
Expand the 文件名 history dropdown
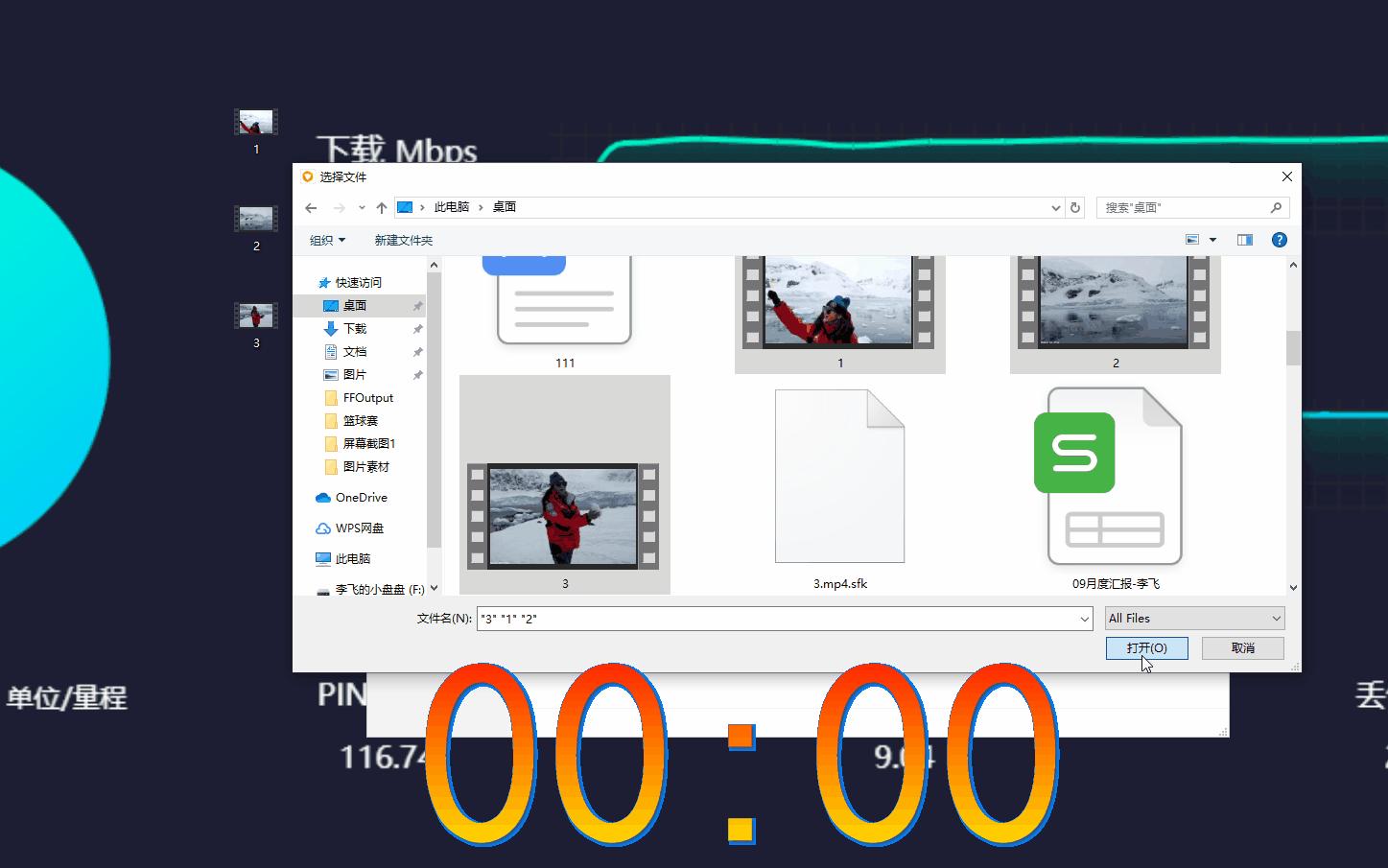tap(1085, 619)
